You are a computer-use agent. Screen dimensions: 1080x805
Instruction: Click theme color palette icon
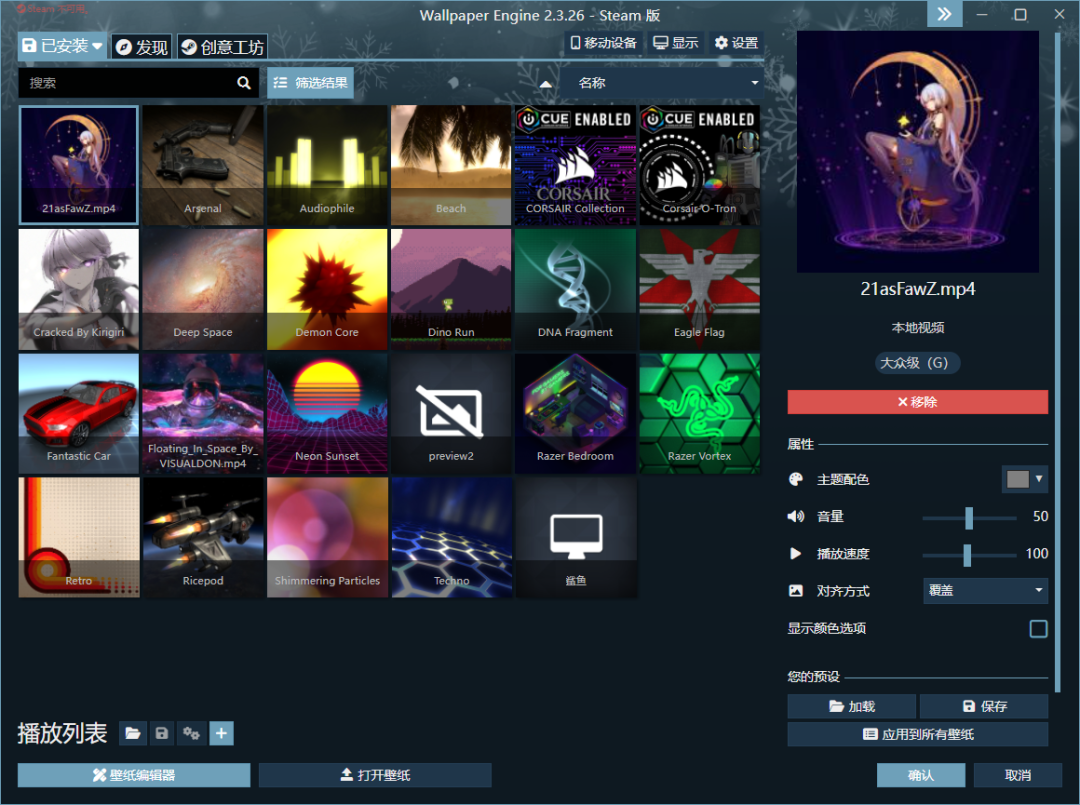(796, 479)
